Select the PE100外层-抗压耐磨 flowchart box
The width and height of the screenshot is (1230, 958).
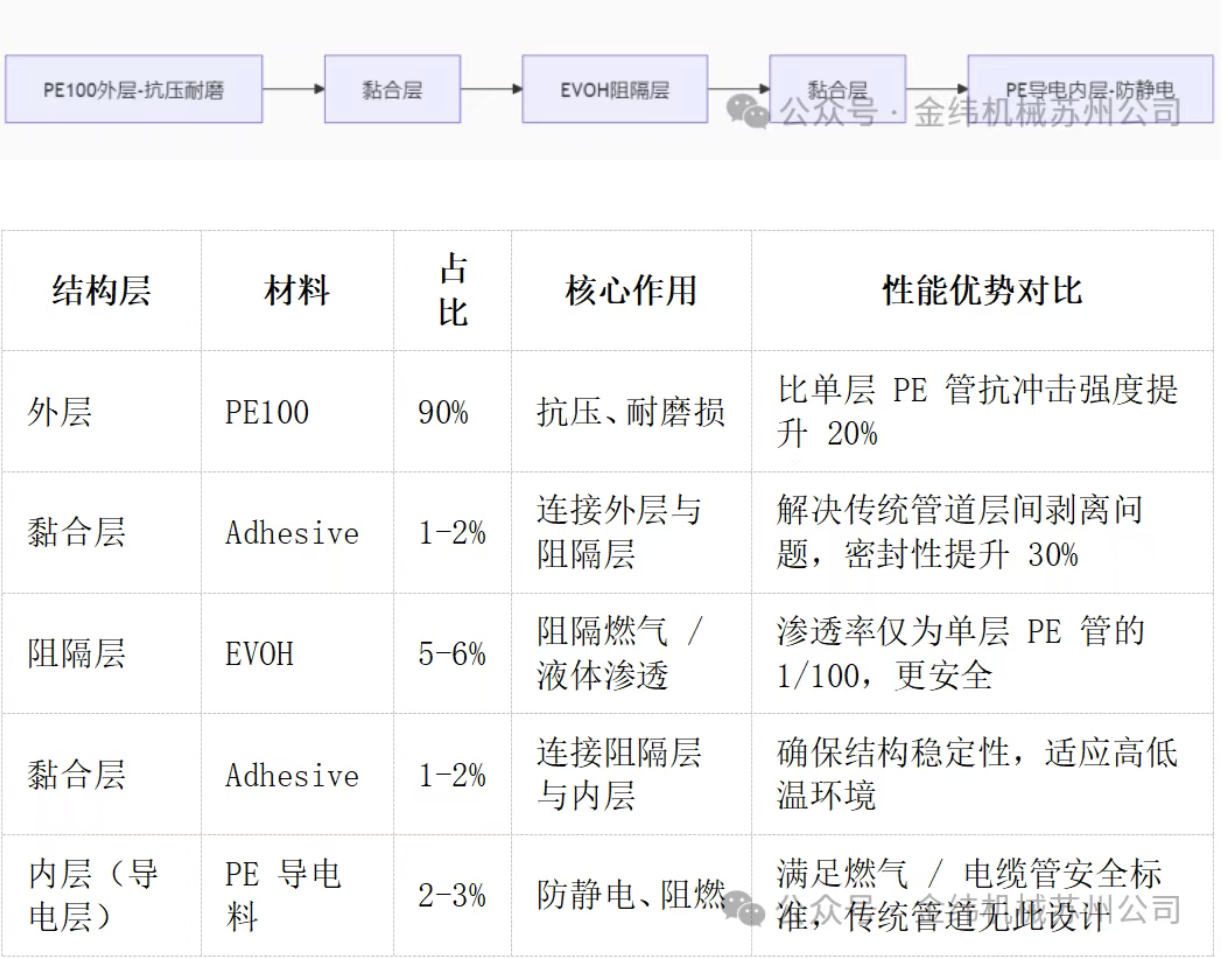[x=134, y=89]
